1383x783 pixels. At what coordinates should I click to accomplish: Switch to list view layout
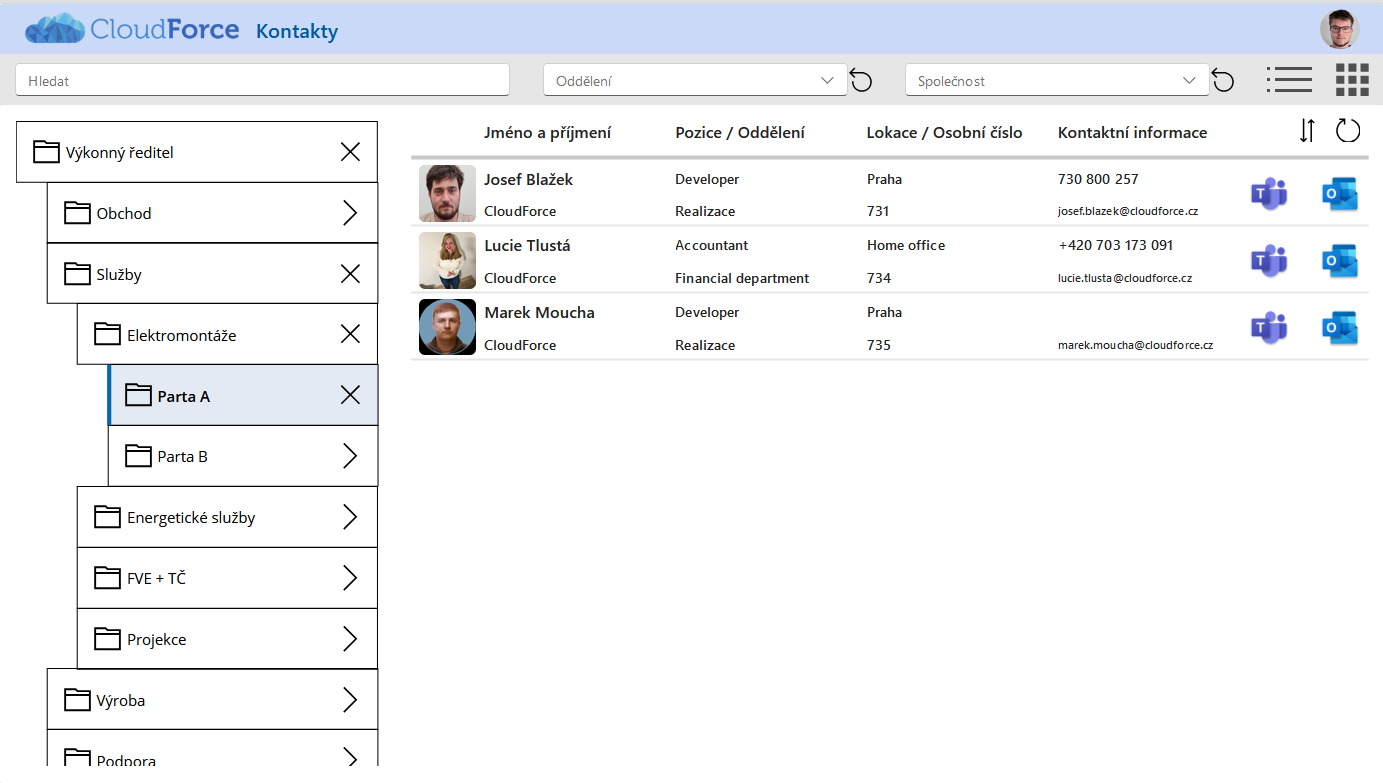[1289, 80]
